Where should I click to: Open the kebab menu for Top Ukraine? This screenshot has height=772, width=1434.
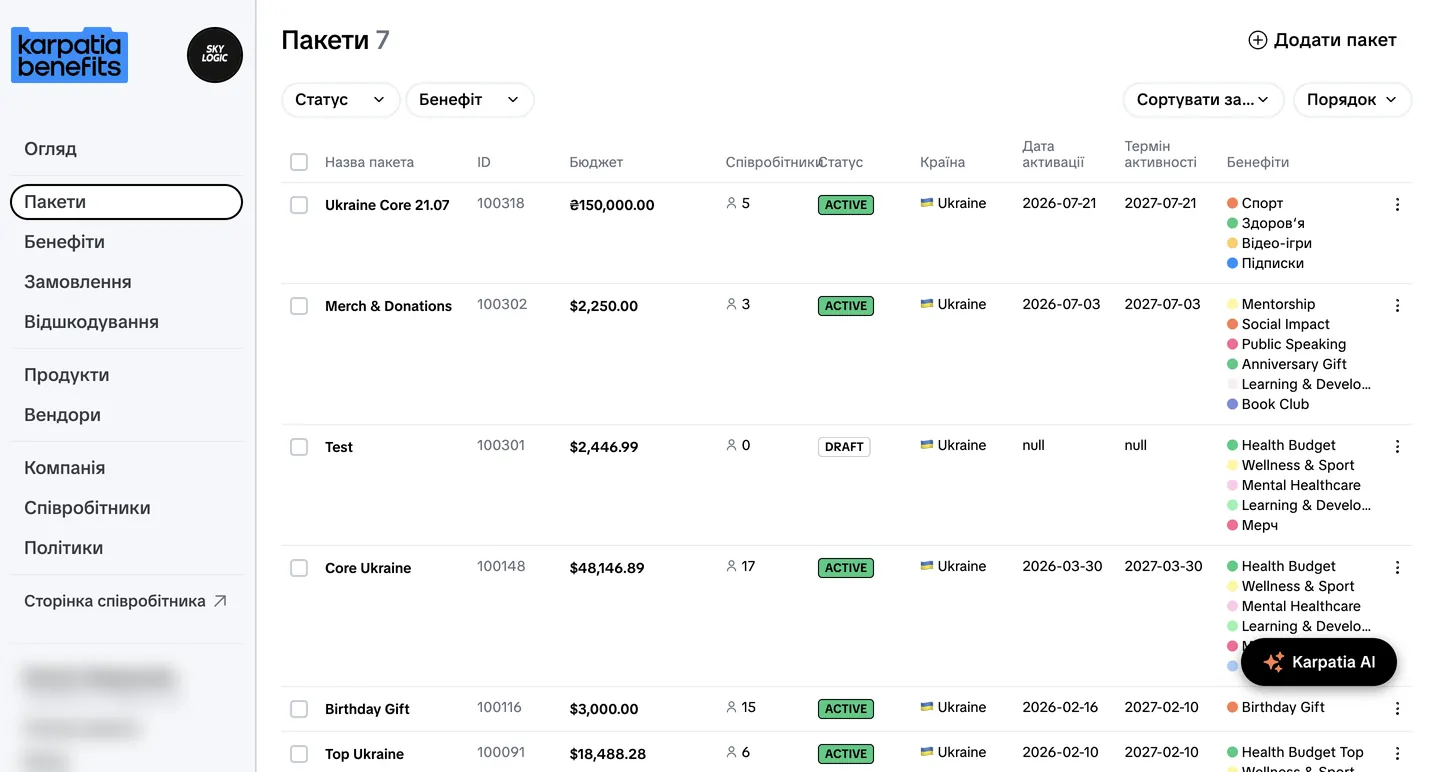point(1397,753)
